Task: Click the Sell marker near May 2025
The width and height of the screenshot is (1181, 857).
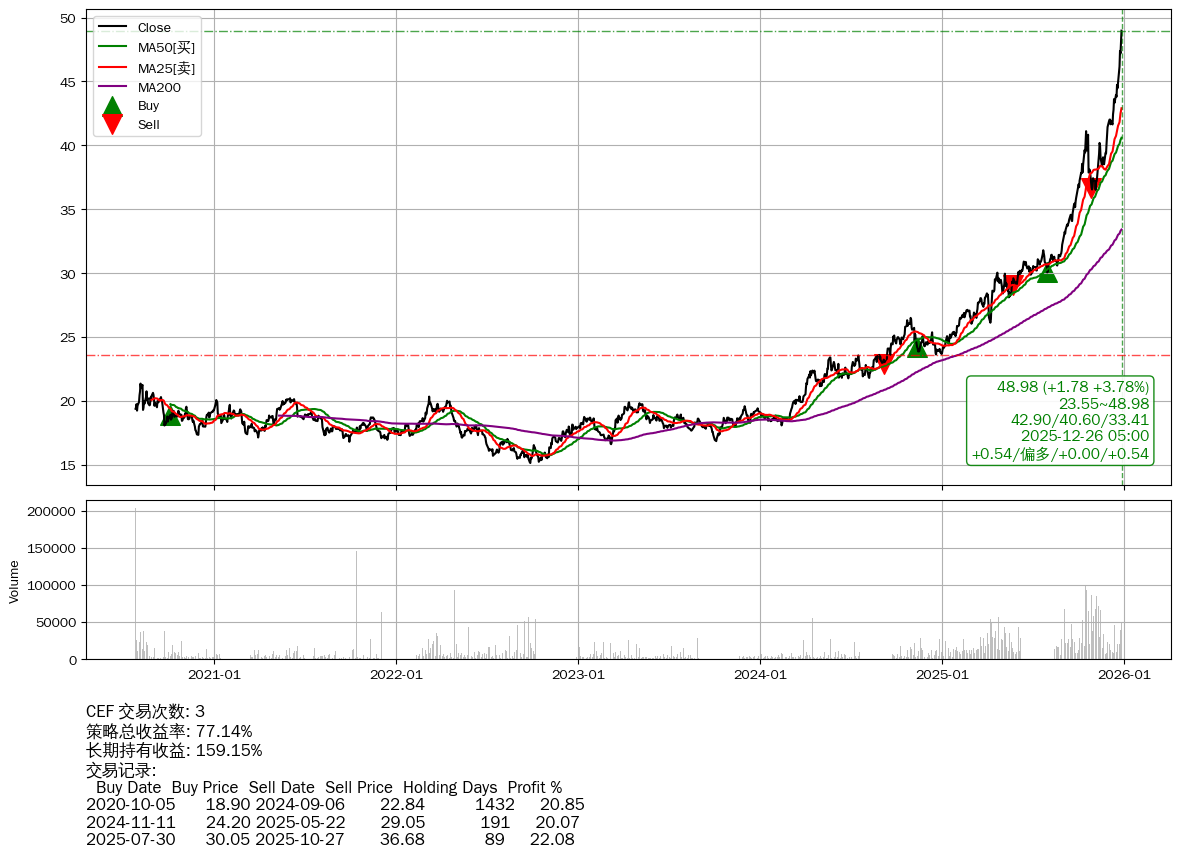Action: (1012, 285)
